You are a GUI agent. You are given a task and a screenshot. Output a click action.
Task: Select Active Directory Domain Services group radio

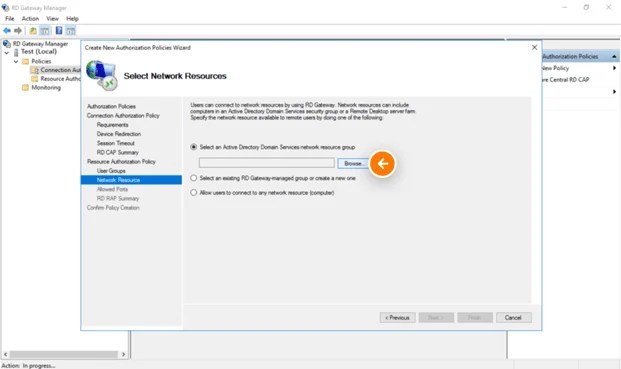coord(194,147)
